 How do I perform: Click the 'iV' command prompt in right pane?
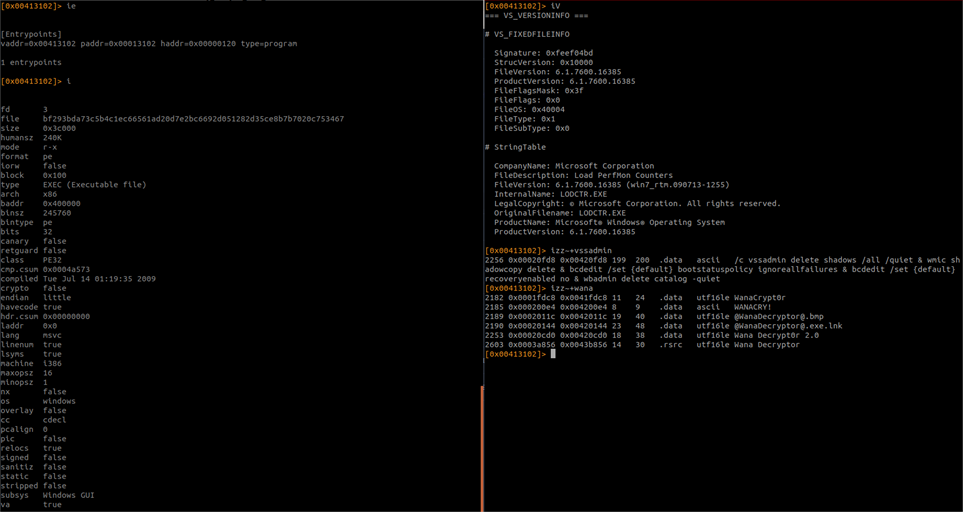click(523, 6)
